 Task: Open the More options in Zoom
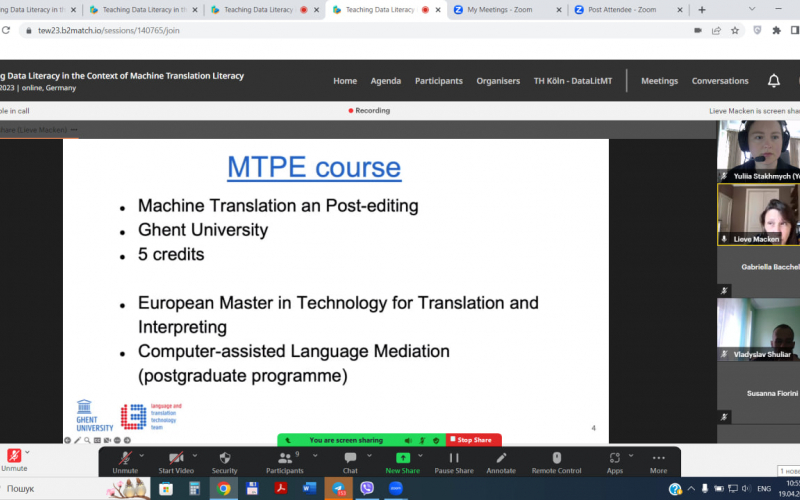pyautogui.click(x=658, y=463)
